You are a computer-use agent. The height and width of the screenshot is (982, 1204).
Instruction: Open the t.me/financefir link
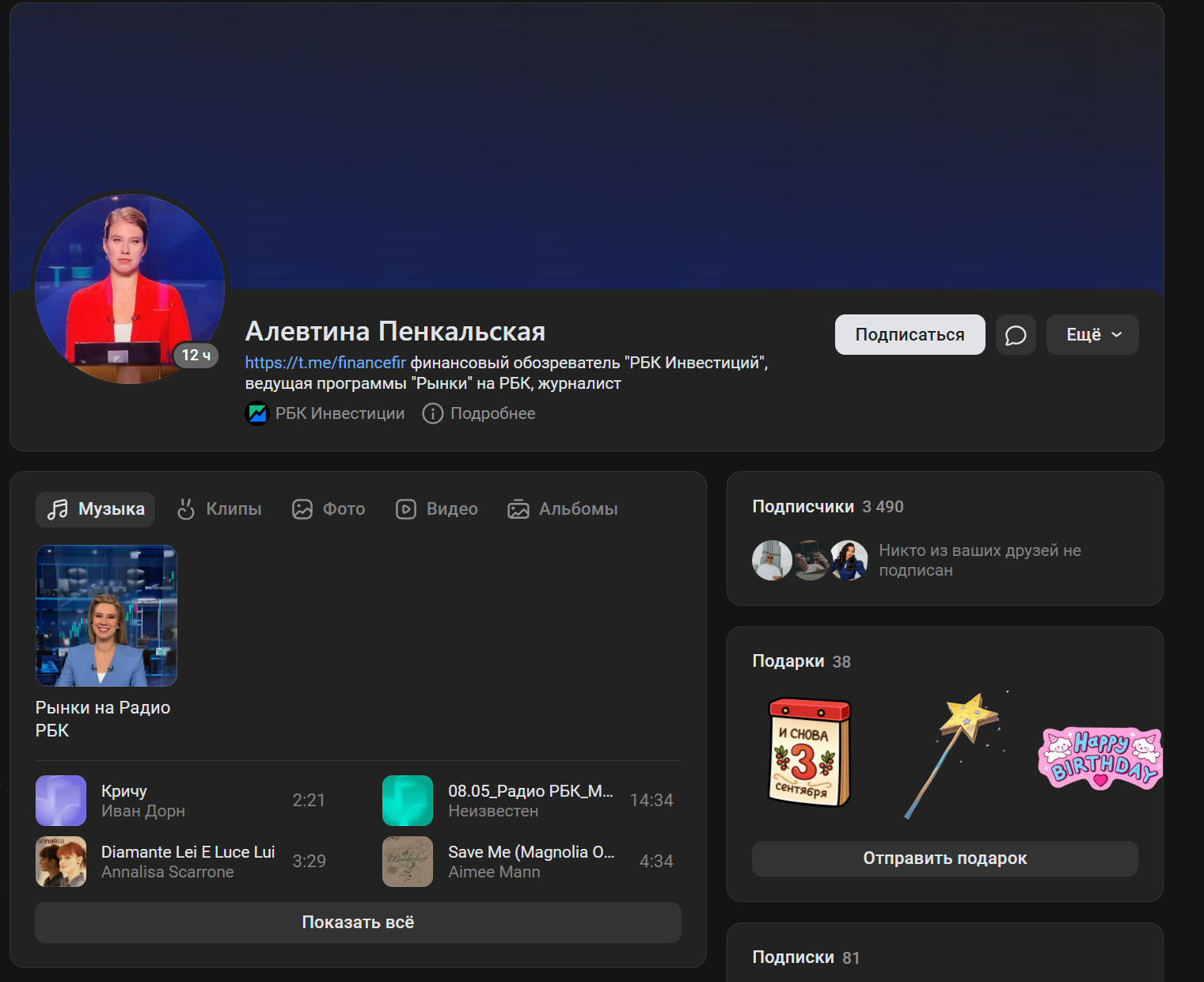point(325,363)
